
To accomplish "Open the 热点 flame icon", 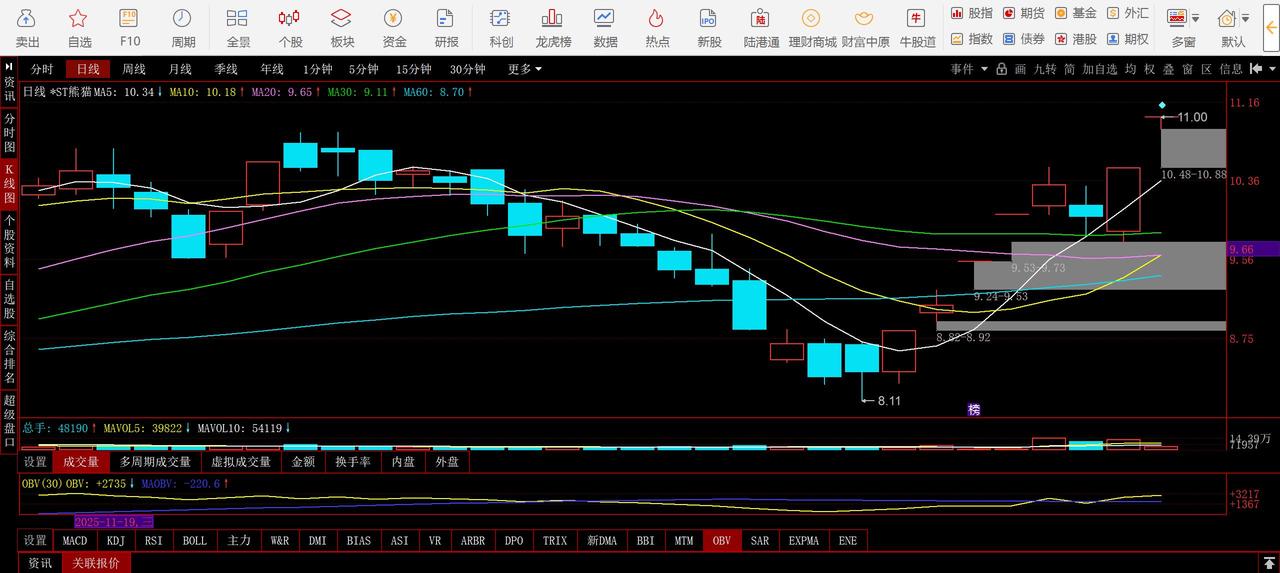I will (657, 27).
